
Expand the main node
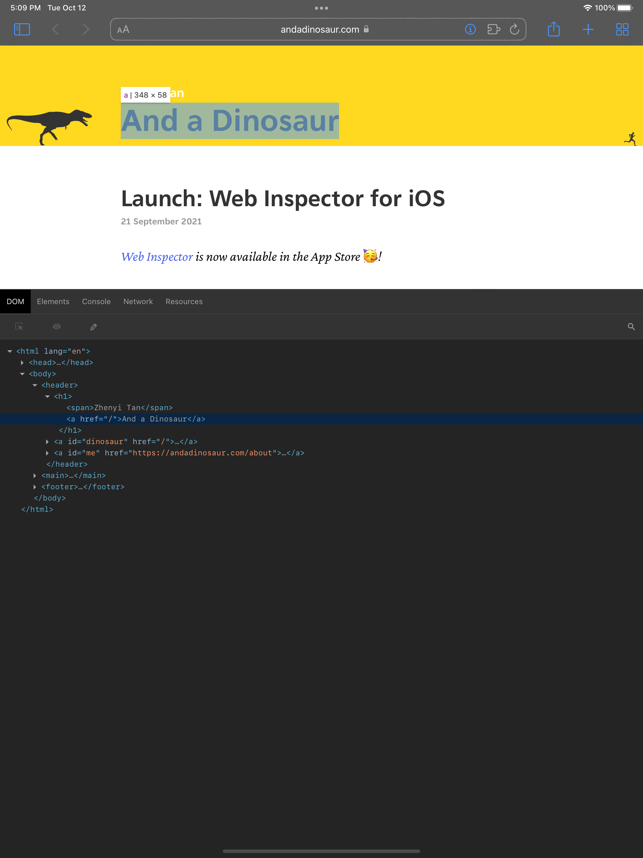click(34, 476)
